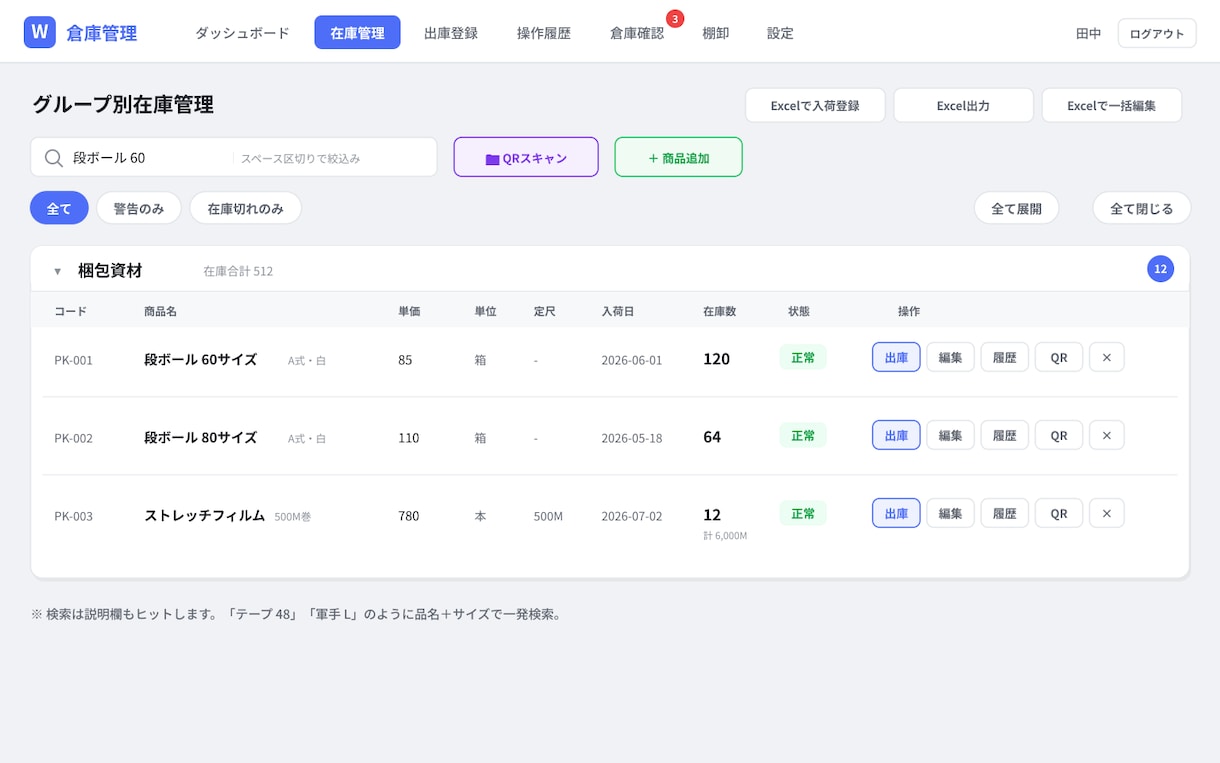Click 履歴 for ストレッチフィルム

tap(1004, 513)
